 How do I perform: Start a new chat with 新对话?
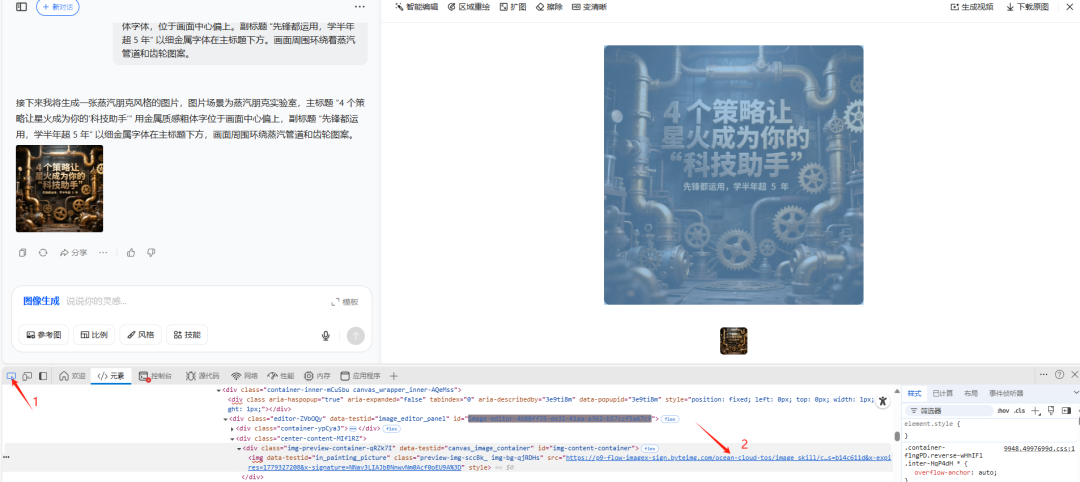(x=58, y=7)
